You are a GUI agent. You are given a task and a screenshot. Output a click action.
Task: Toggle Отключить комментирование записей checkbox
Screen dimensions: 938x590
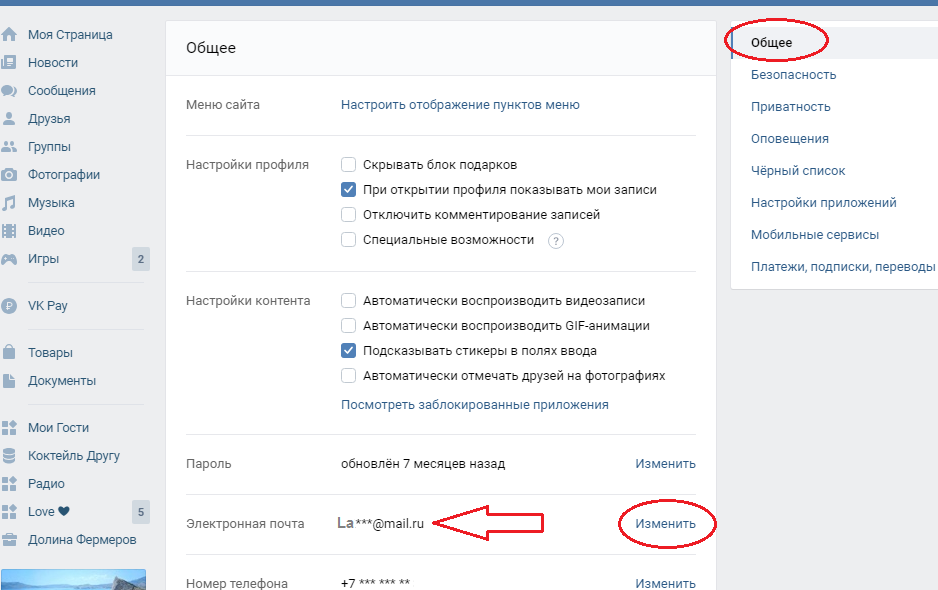[349, 215]
